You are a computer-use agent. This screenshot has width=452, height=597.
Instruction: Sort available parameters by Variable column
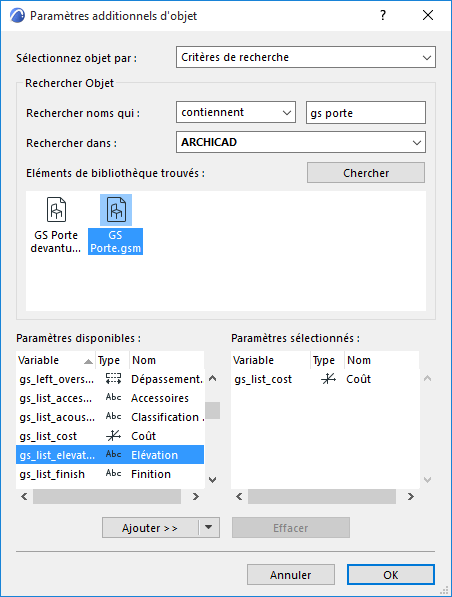56,360
